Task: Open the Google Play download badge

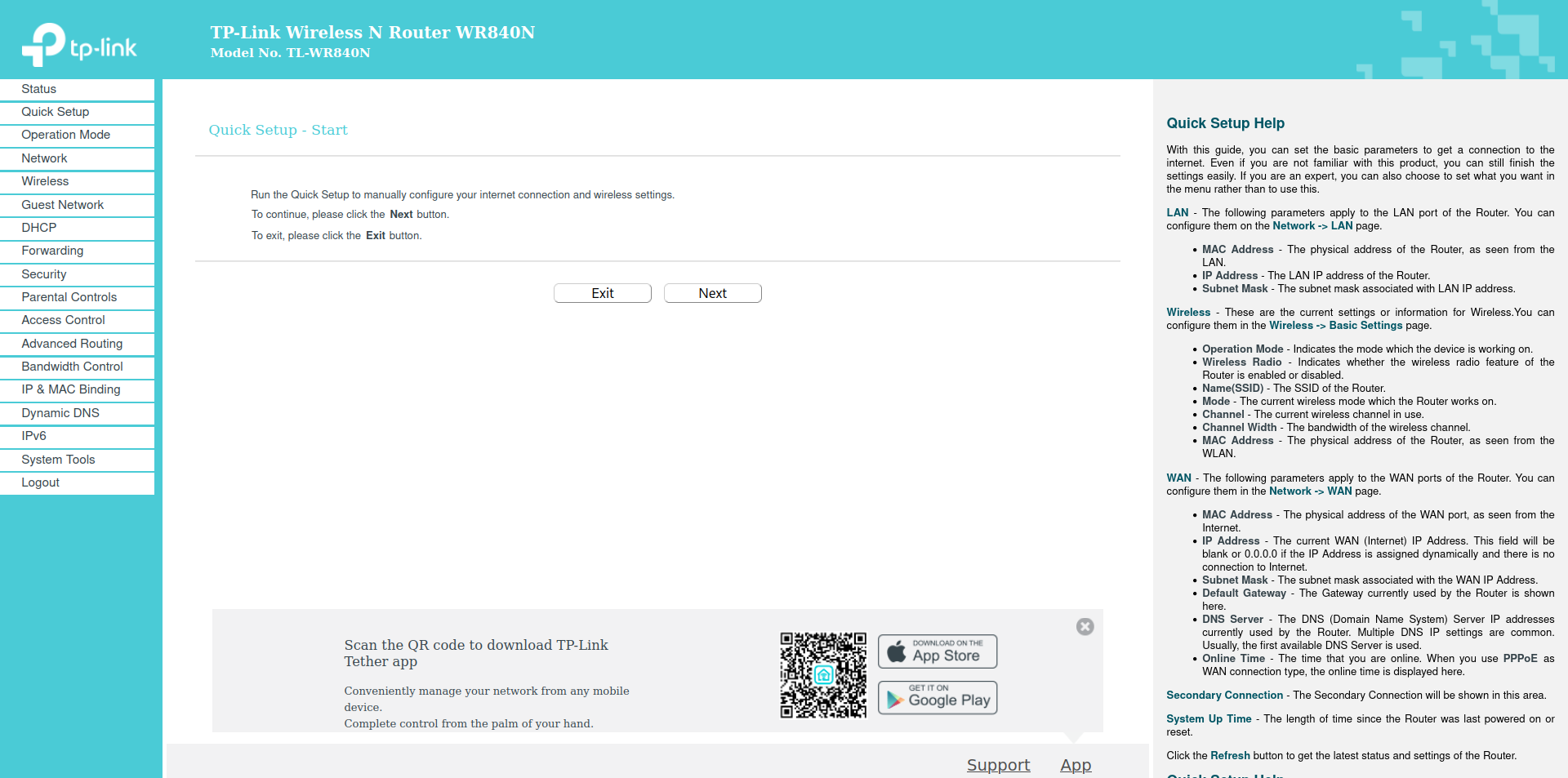Action: point(936,697)
